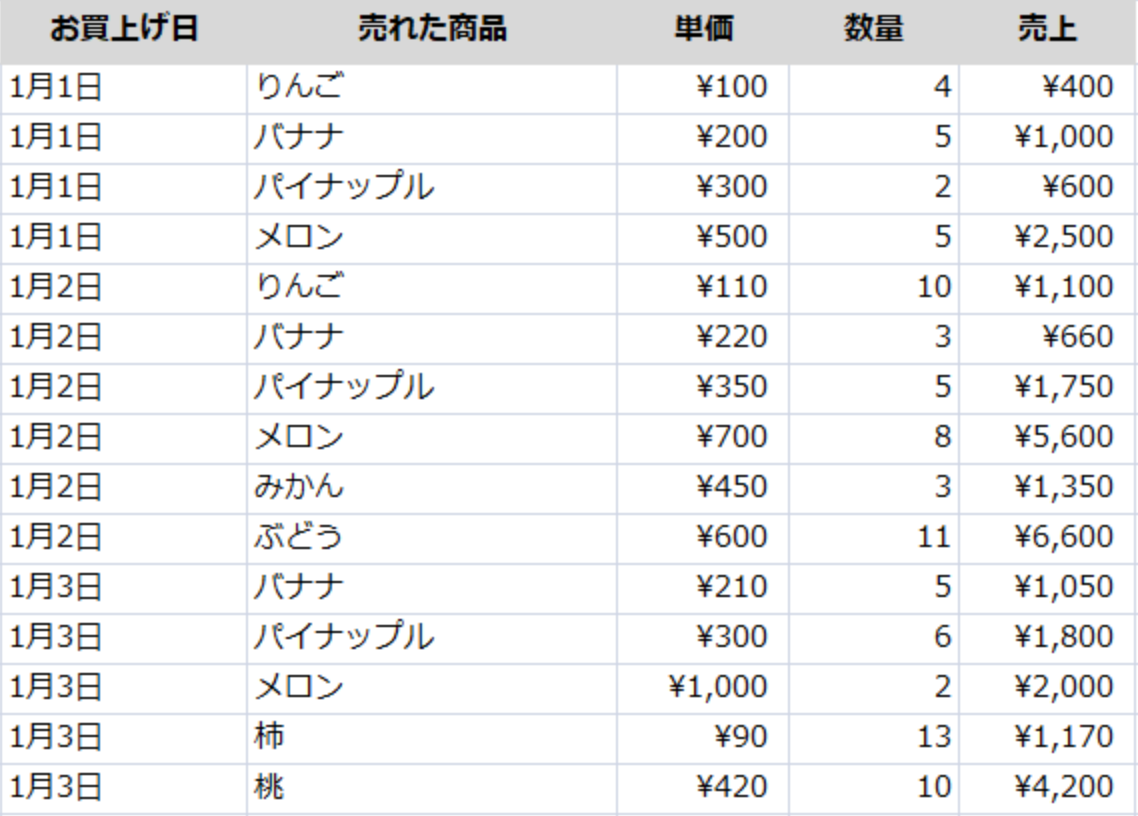Click the 単価 column header
1138x816 pixels.
point(702,30)
